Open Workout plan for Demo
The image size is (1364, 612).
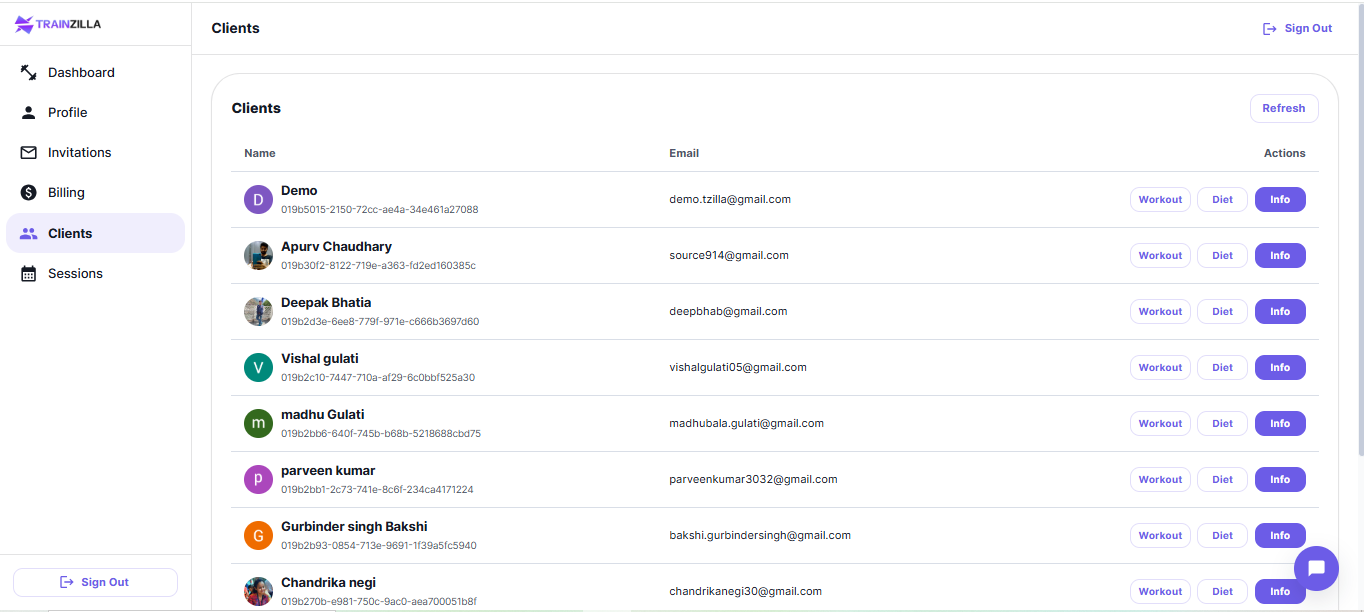1159,199
